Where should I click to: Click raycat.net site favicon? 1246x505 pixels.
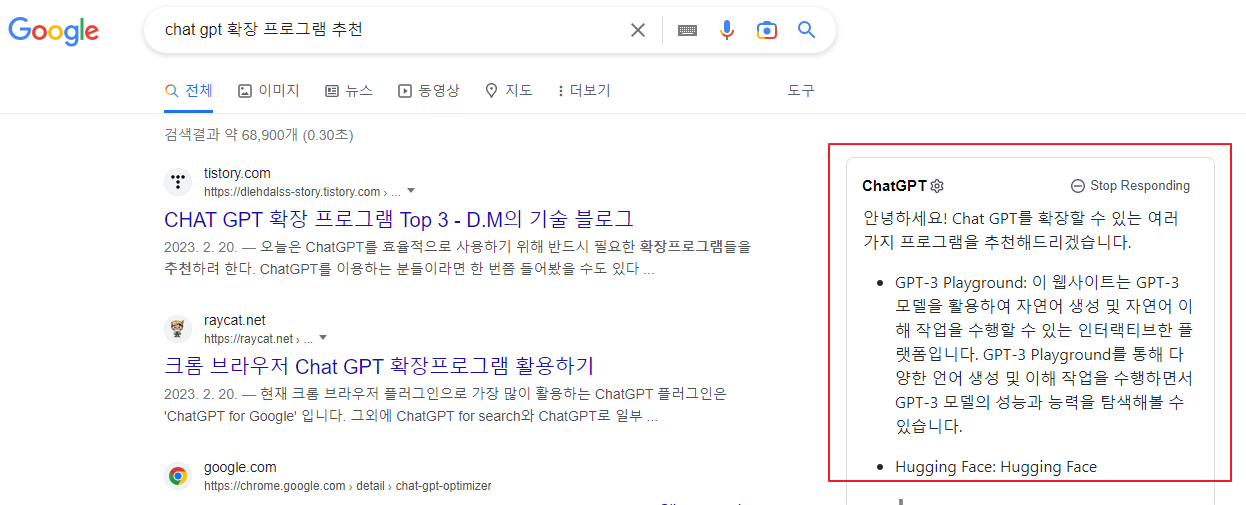point(178,328)
